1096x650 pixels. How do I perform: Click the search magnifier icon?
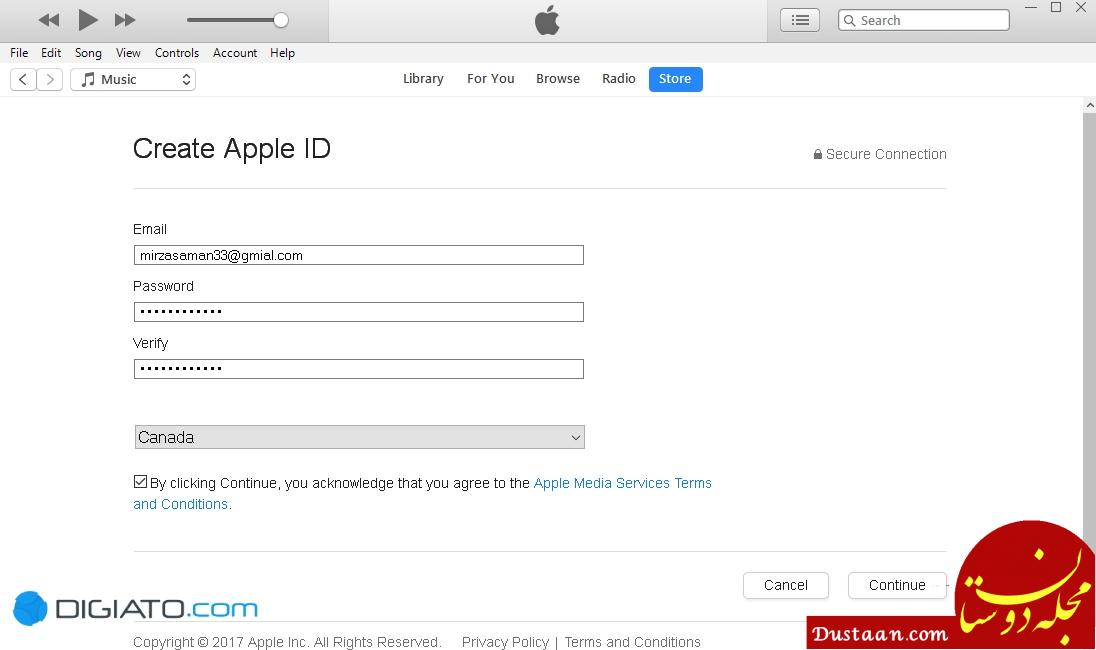click(x=849, y=20)
